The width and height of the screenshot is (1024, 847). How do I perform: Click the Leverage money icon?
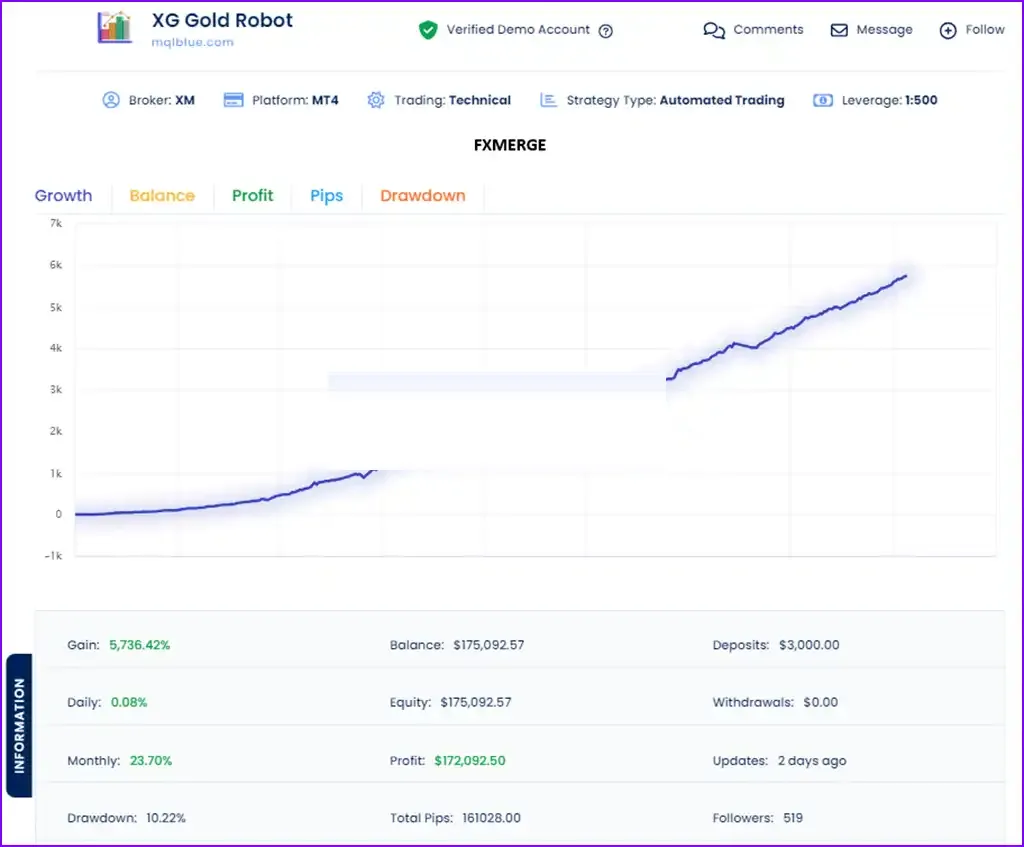pos(822,100)
